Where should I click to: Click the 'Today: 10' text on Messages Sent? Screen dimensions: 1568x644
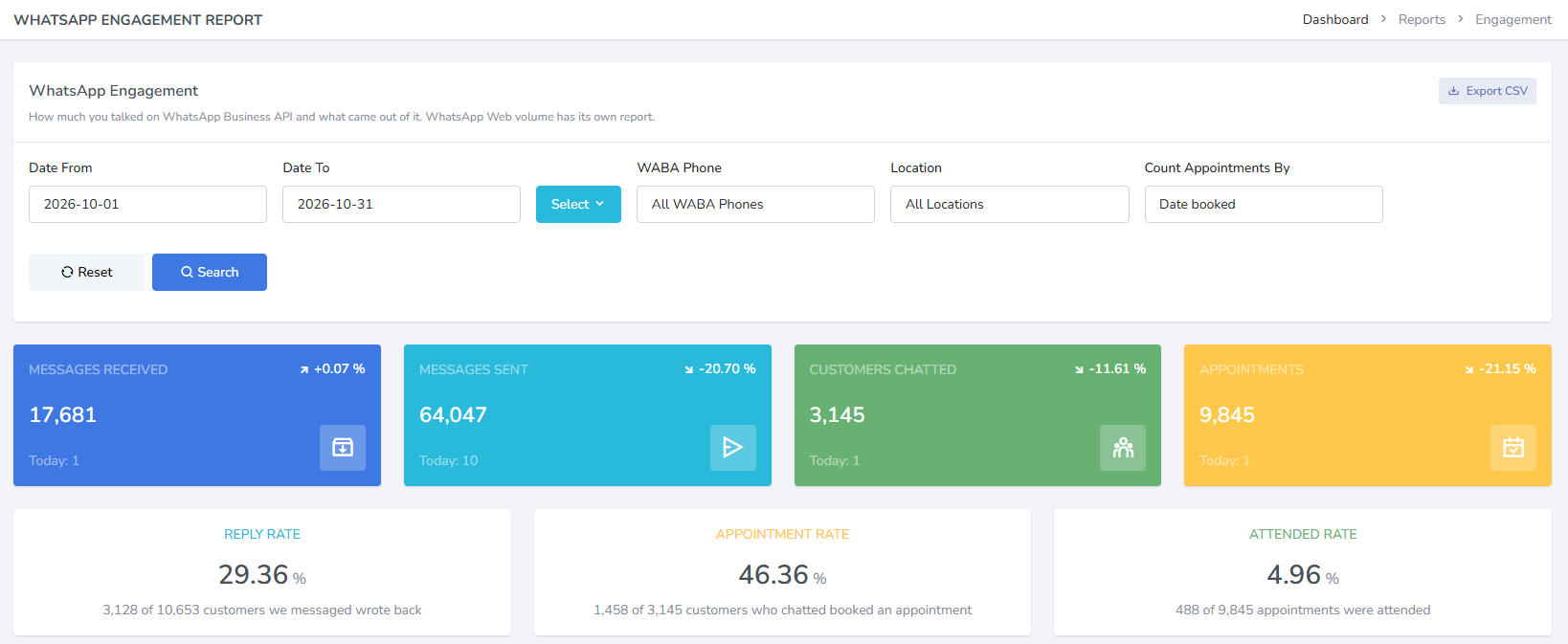(x=448, y=460)
